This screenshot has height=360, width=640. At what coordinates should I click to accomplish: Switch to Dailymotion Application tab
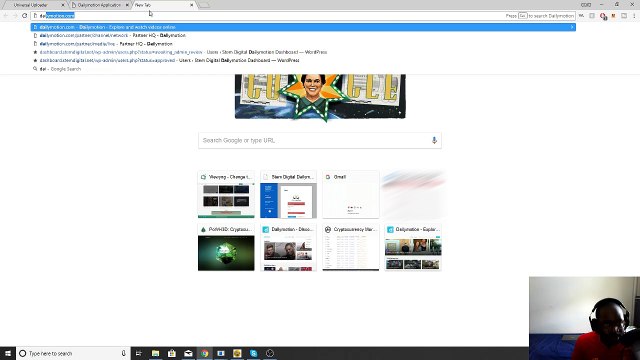click(x=98, y=5)
